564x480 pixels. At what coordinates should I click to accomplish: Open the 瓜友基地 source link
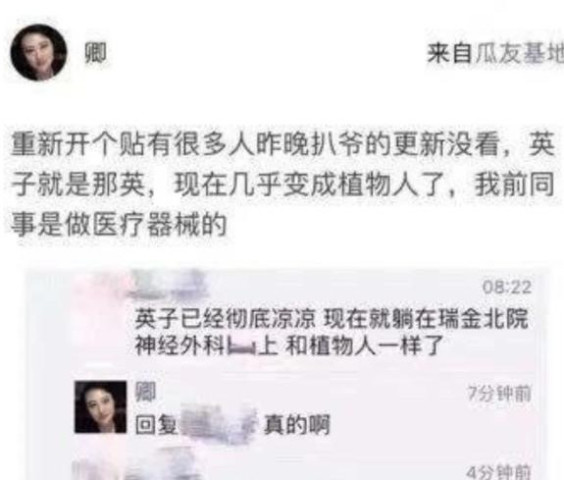[519, 55]
